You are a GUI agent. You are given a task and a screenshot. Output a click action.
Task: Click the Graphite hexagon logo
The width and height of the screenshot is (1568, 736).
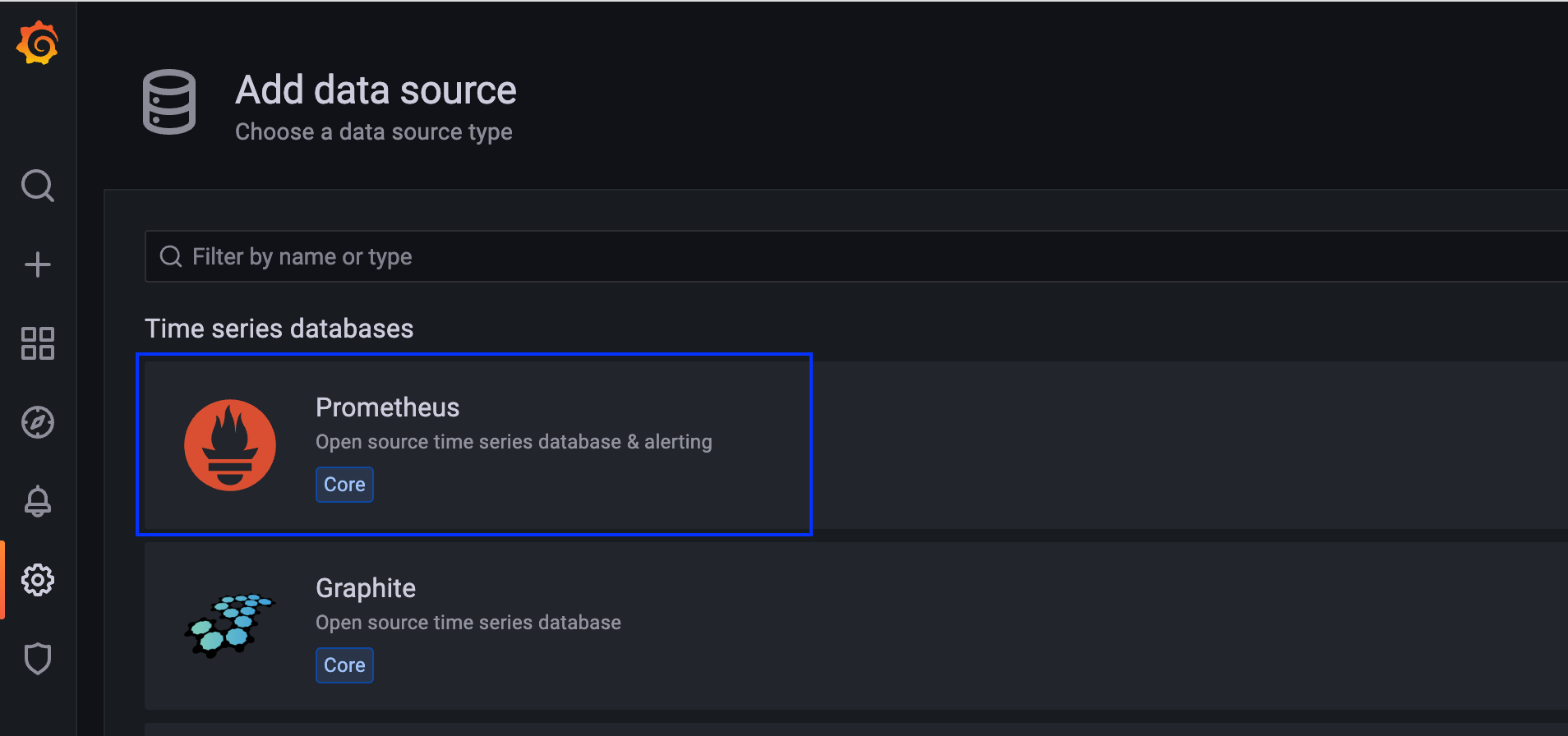[229, 625]
